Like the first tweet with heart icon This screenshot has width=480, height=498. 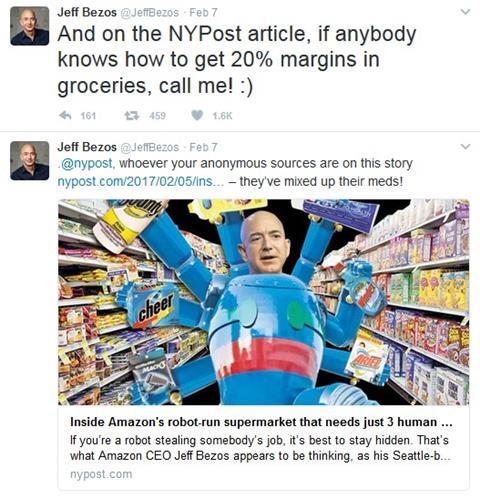[x=197, y=115]
